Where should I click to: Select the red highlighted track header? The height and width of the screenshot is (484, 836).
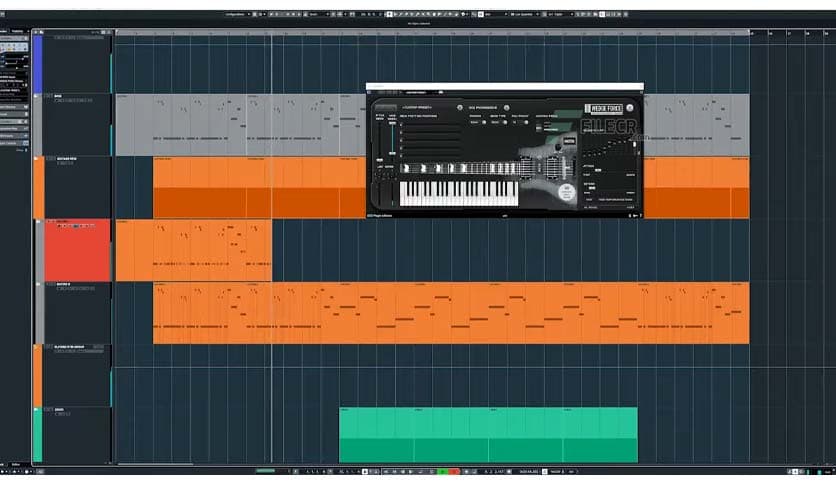77,250
